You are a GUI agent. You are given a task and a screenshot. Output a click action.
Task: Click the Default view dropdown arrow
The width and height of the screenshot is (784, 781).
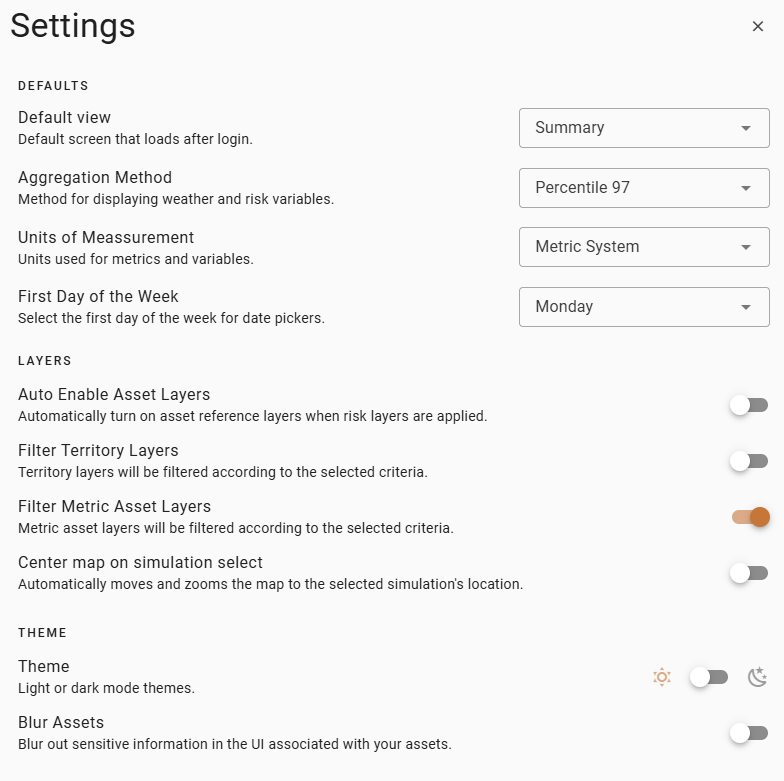pos(746,128)
